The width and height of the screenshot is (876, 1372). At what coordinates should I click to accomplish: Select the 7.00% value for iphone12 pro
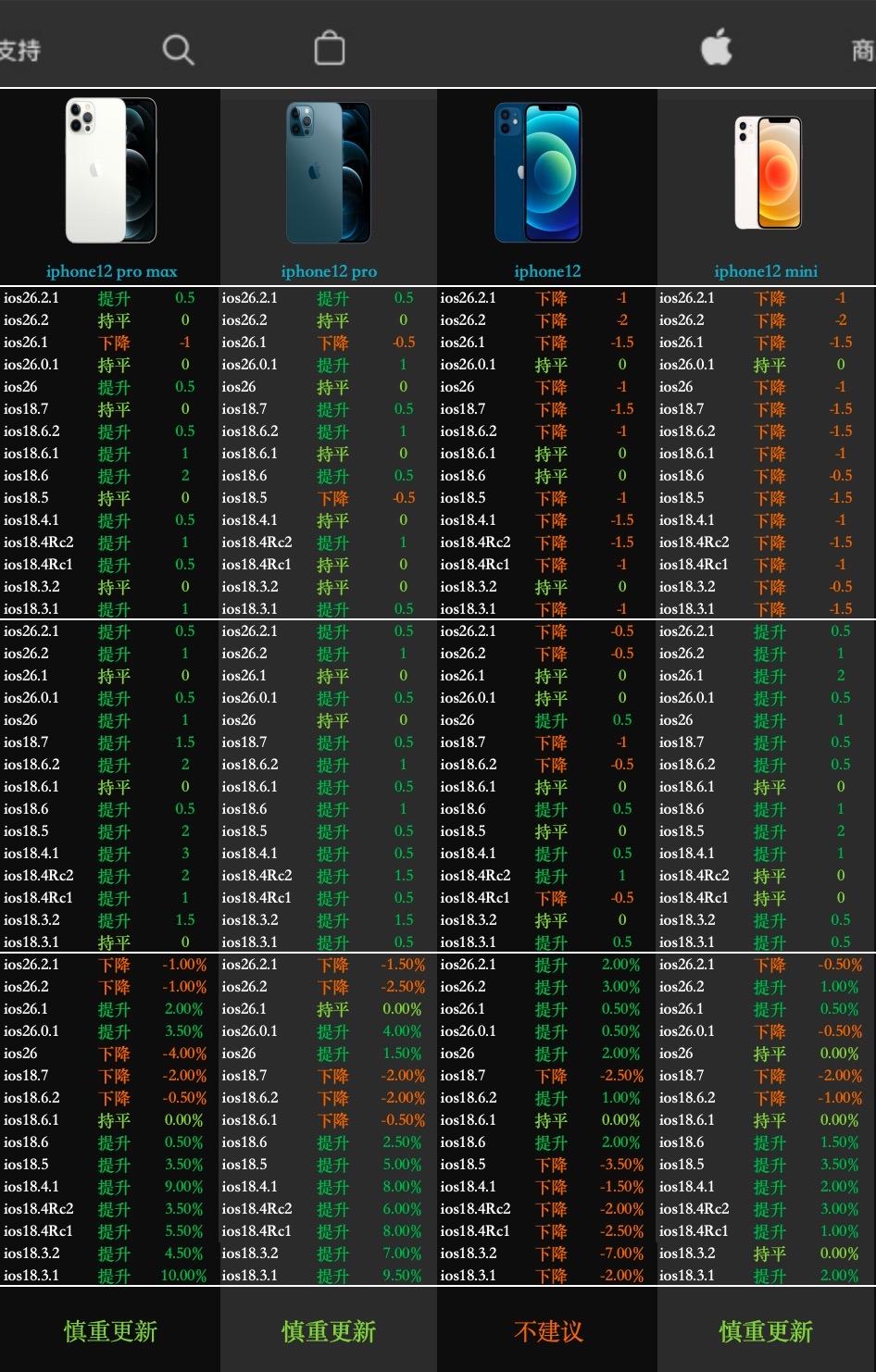click(402, 1254)
